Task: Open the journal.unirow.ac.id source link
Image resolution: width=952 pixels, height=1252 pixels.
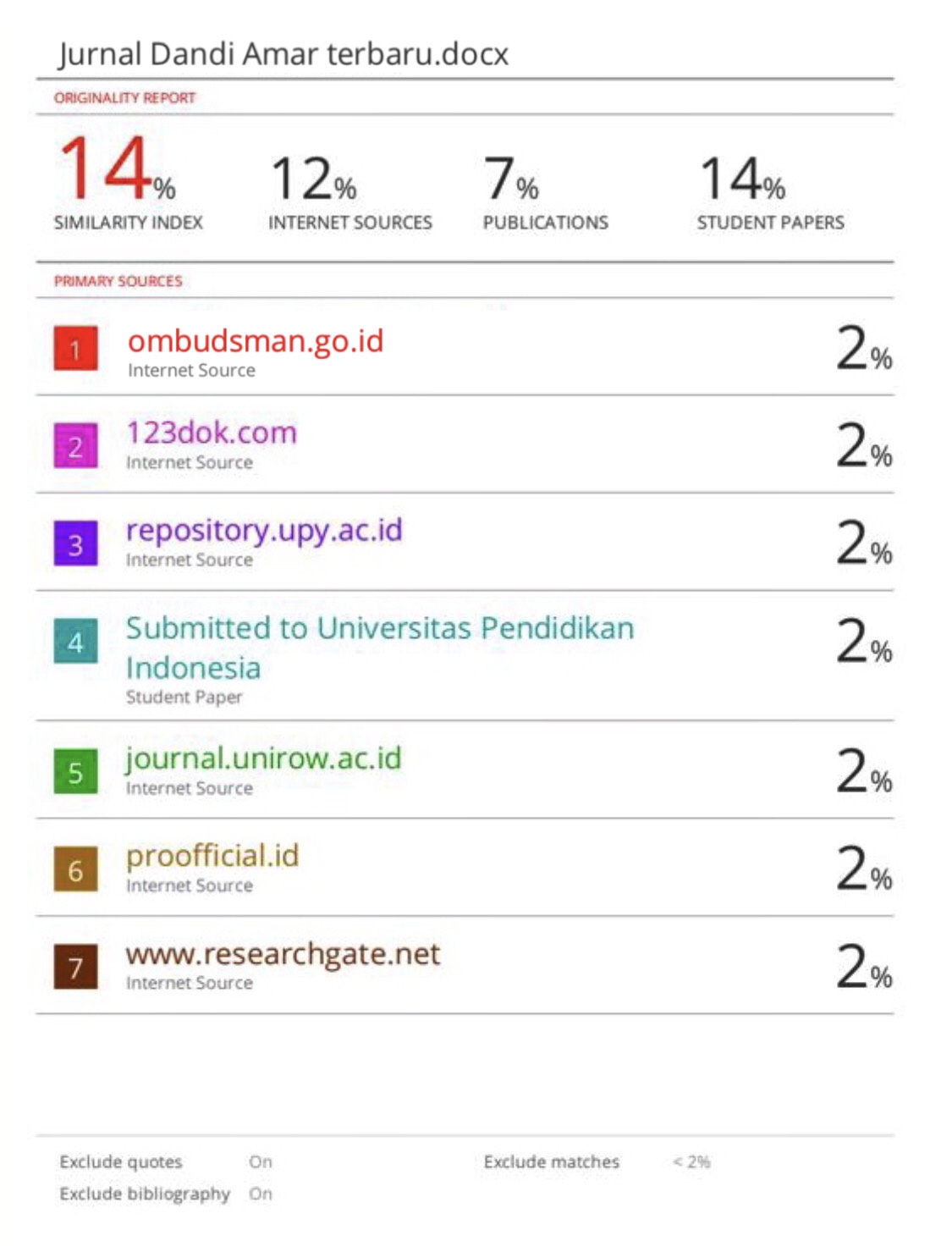Action: (x=263, y=758)
